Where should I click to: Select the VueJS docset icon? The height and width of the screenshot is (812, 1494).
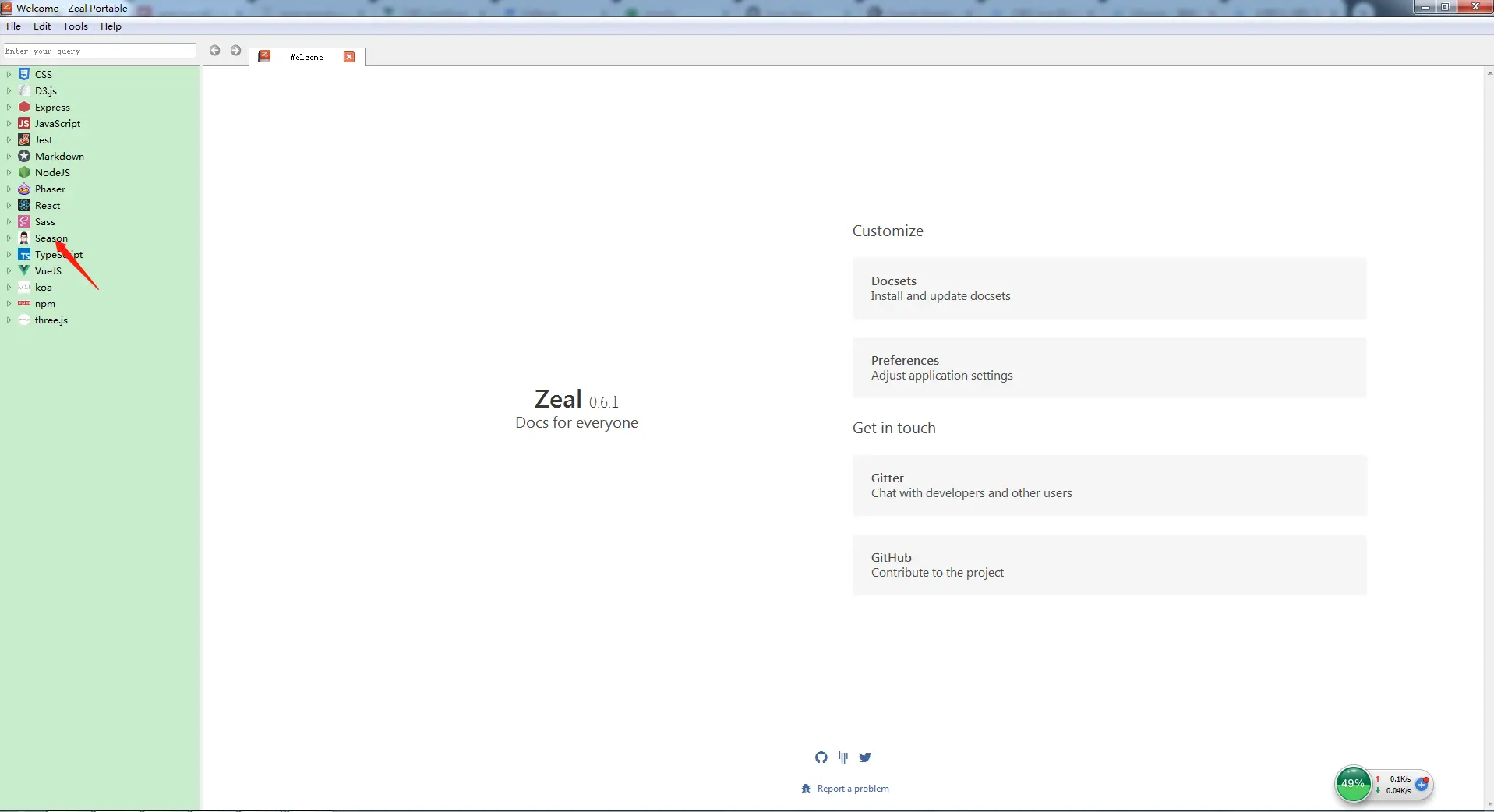[24, 271]
